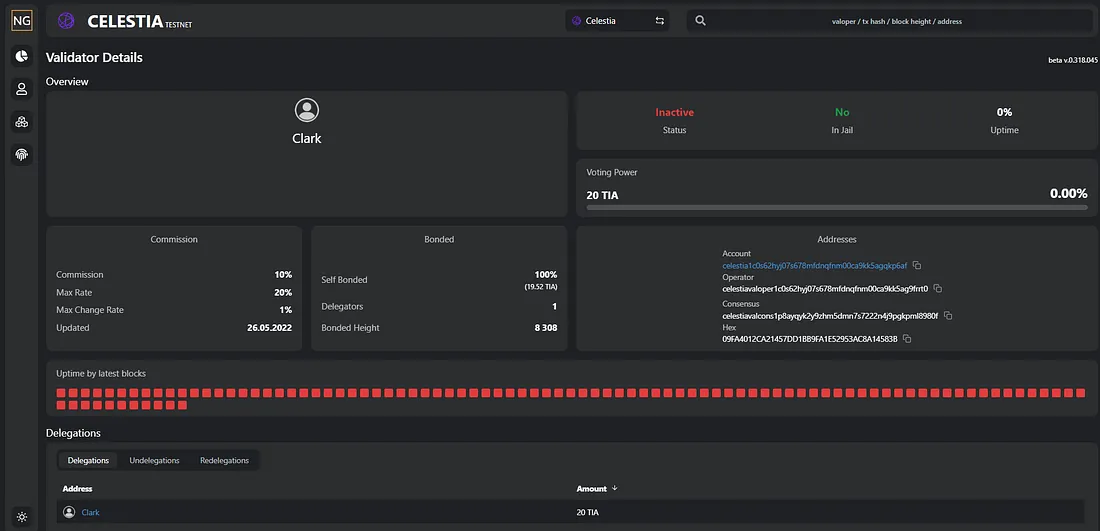Click the network swap arrows icon

click(x=659, y=21)
